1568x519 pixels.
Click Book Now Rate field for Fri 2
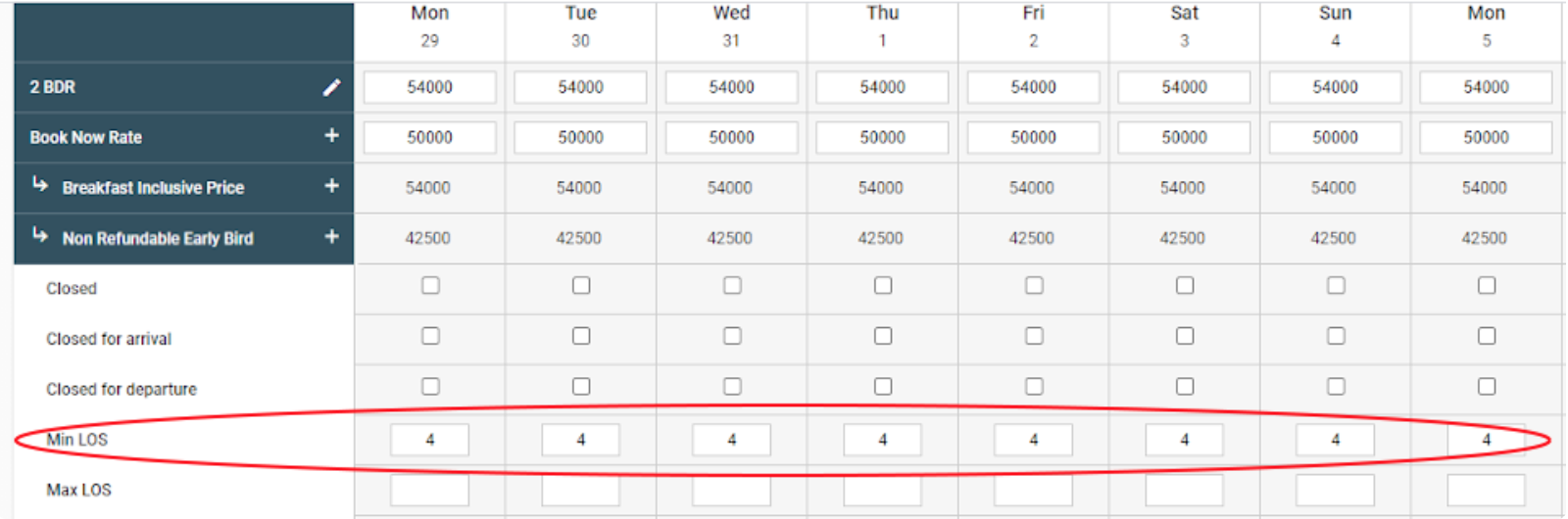pos(1033,137)
